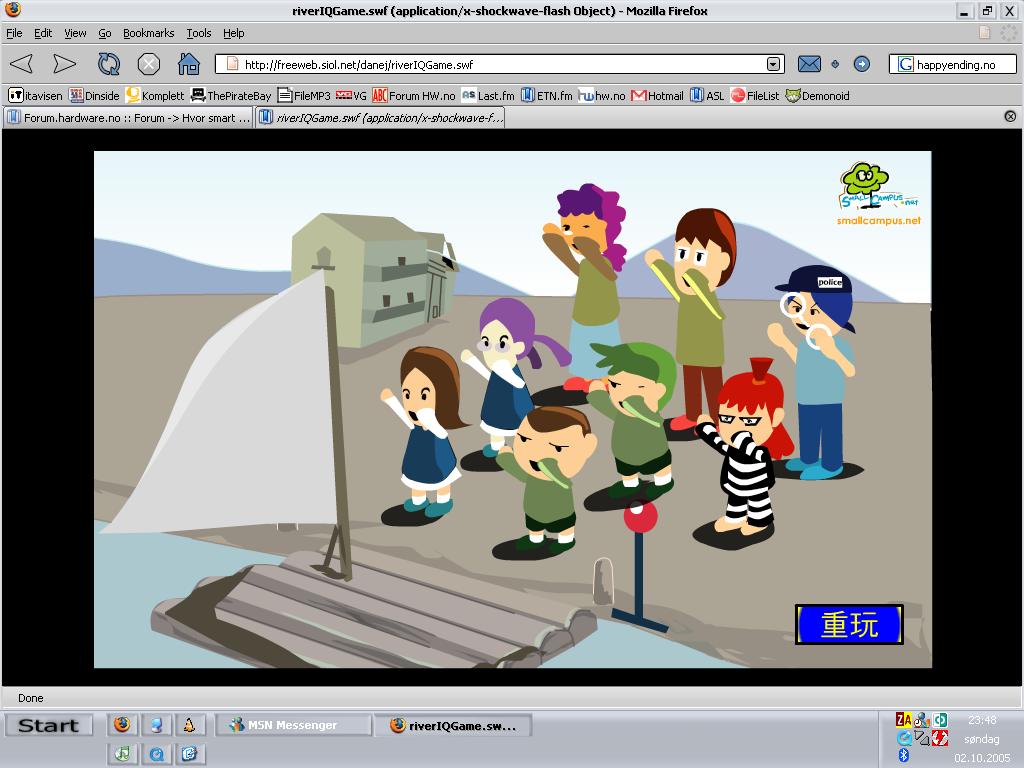The image size is (1024, 768).
Task: Open the FileMP3 bookmark
Action: tap(304, 95)
